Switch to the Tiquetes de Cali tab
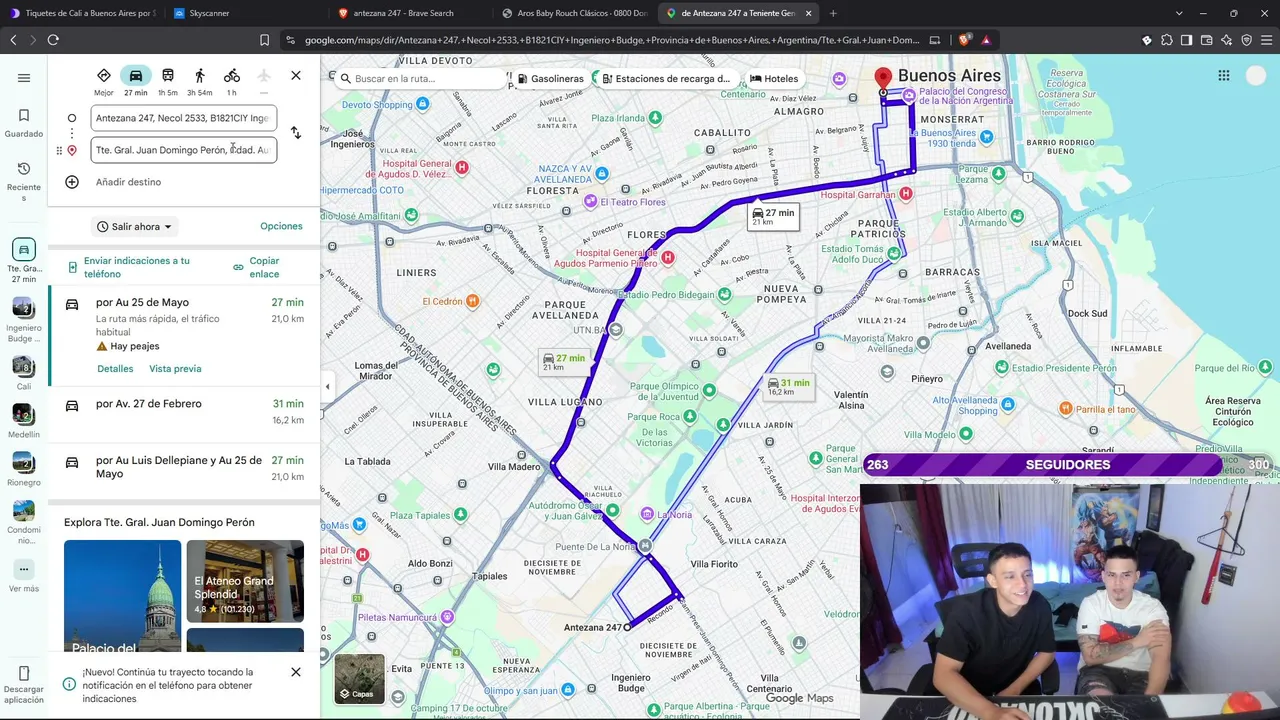This screenshot has height=720, width=1280. pos(82,13)
